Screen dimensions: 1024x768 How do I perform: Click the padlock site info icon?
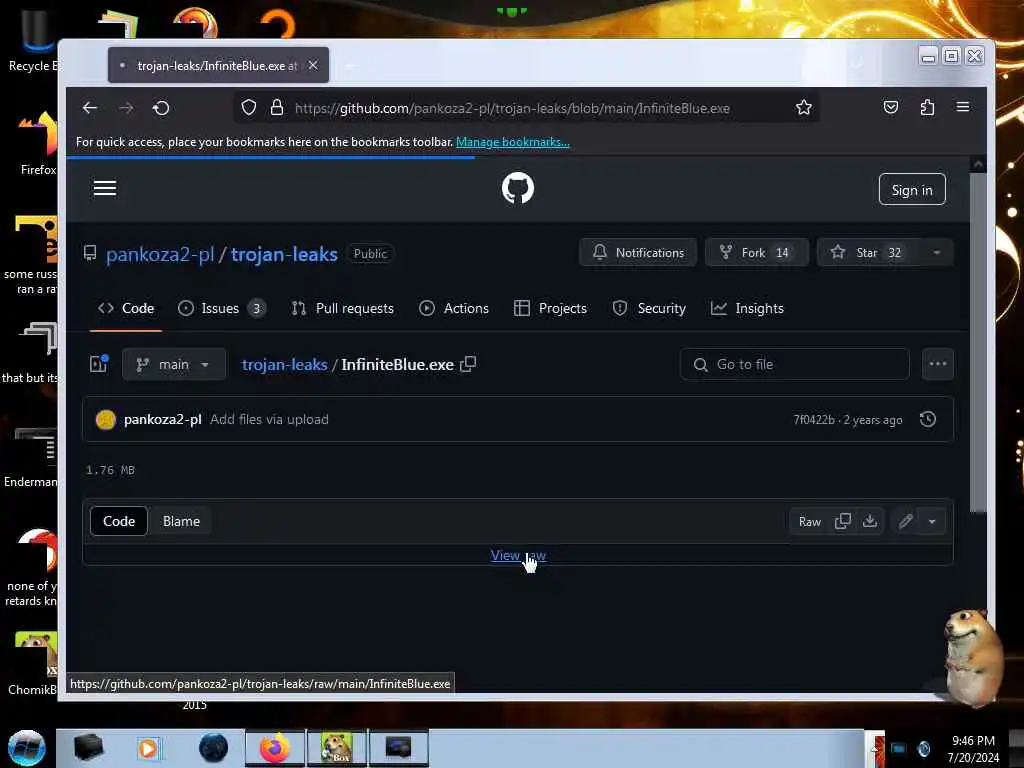(x=277, y=108)
